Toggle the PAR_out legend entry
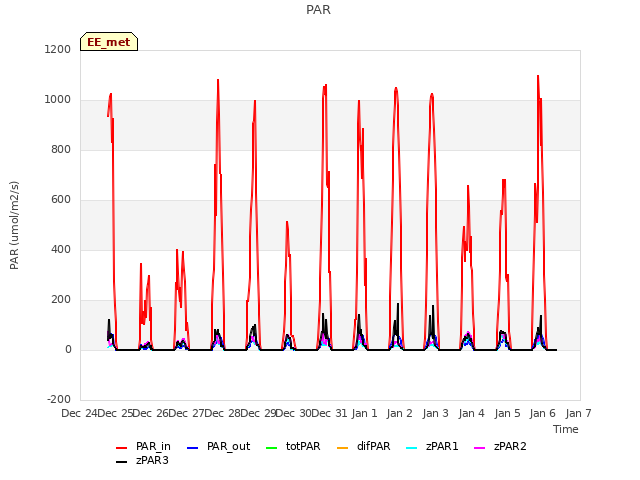 coord(218,447)
